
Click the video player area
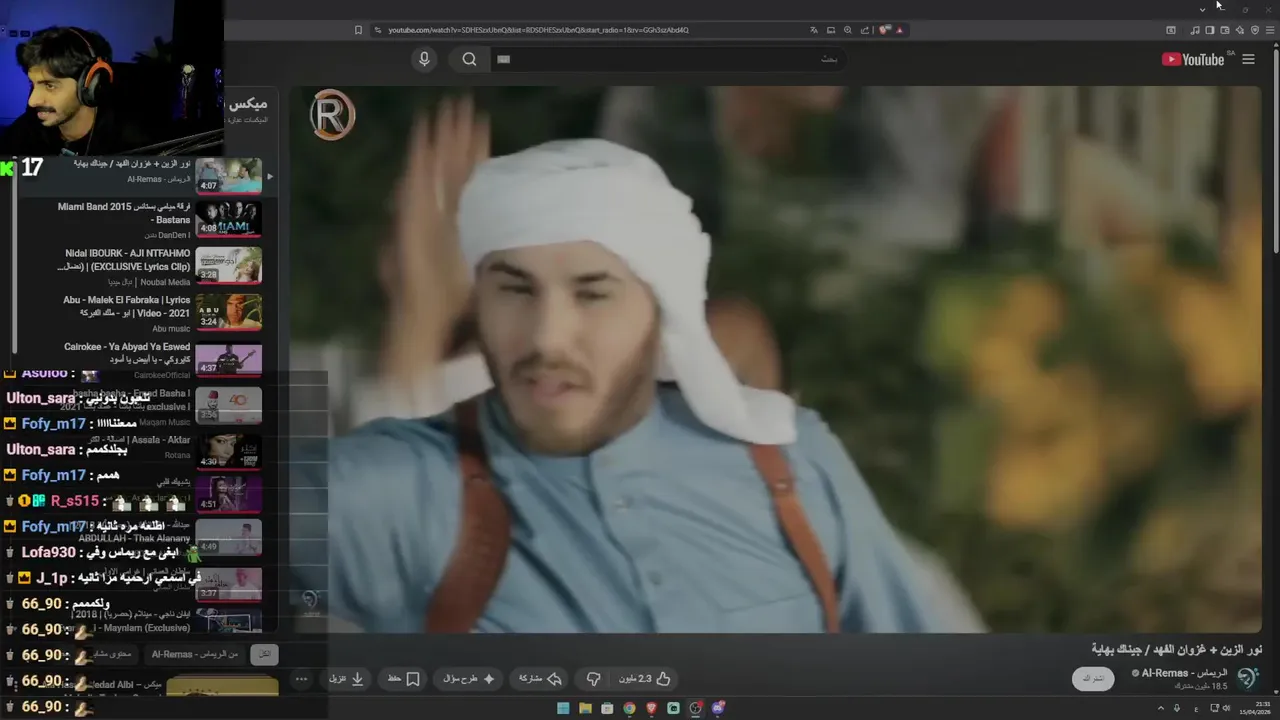(775, 359)
